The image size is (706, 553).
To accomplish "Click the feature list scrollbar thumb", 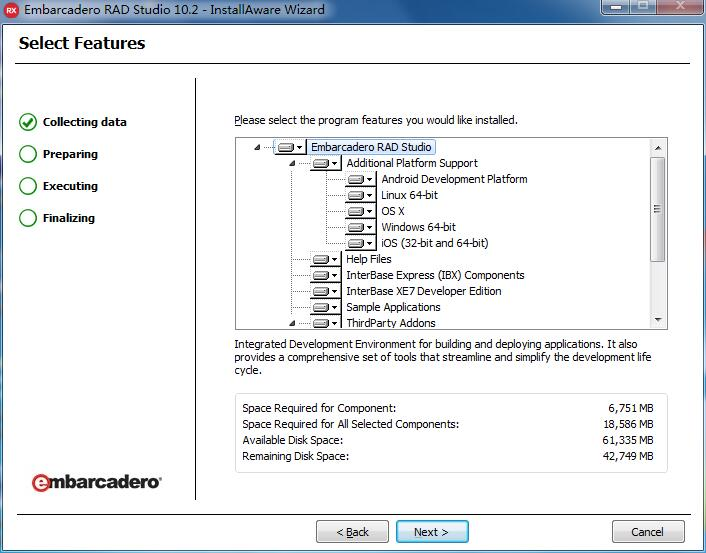I will [658, 209].
